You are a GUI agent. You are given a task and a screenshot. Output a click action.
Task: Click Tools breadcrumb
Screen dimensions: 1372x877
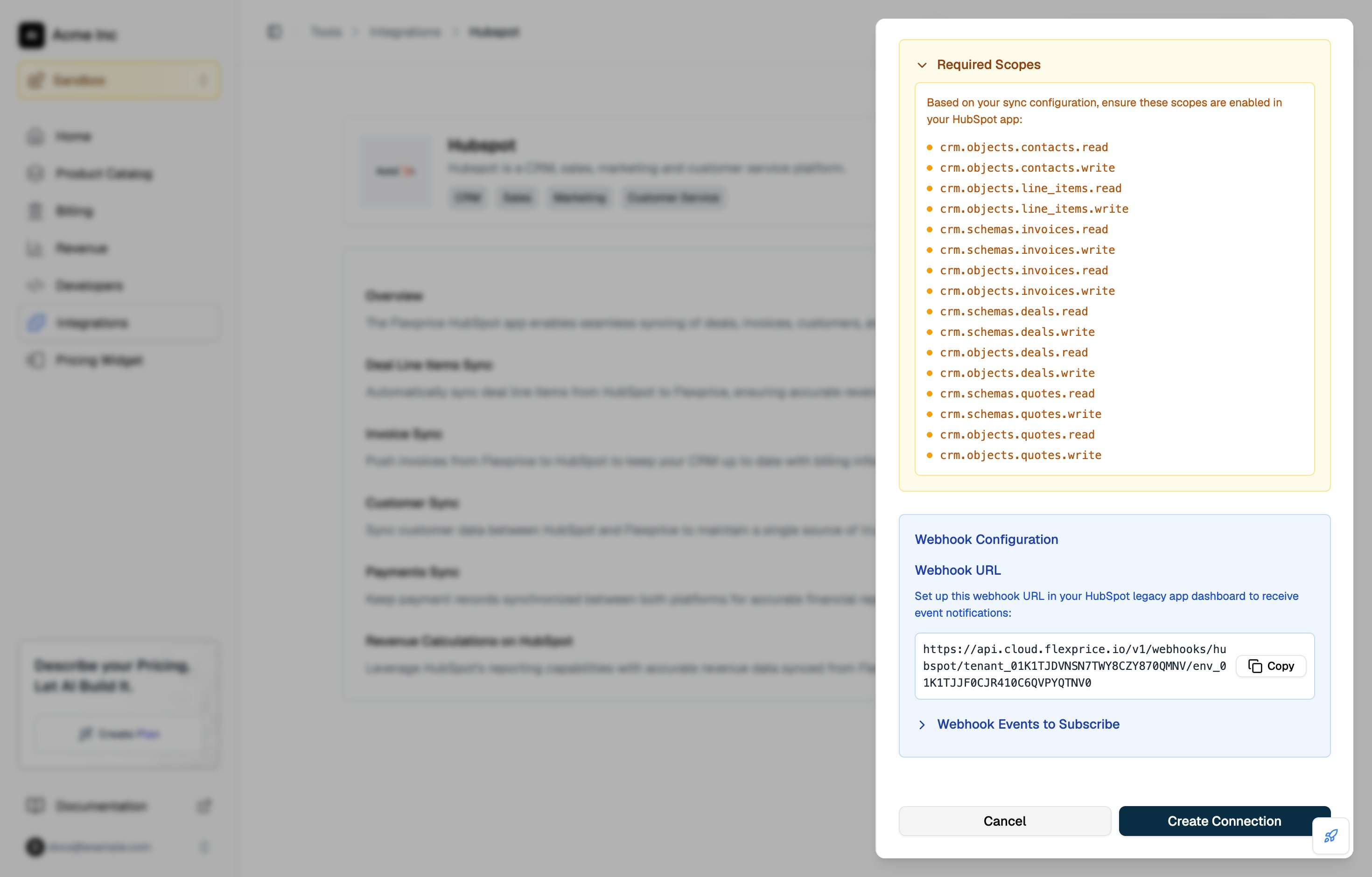pyautogui.click(x=326, y=32)
